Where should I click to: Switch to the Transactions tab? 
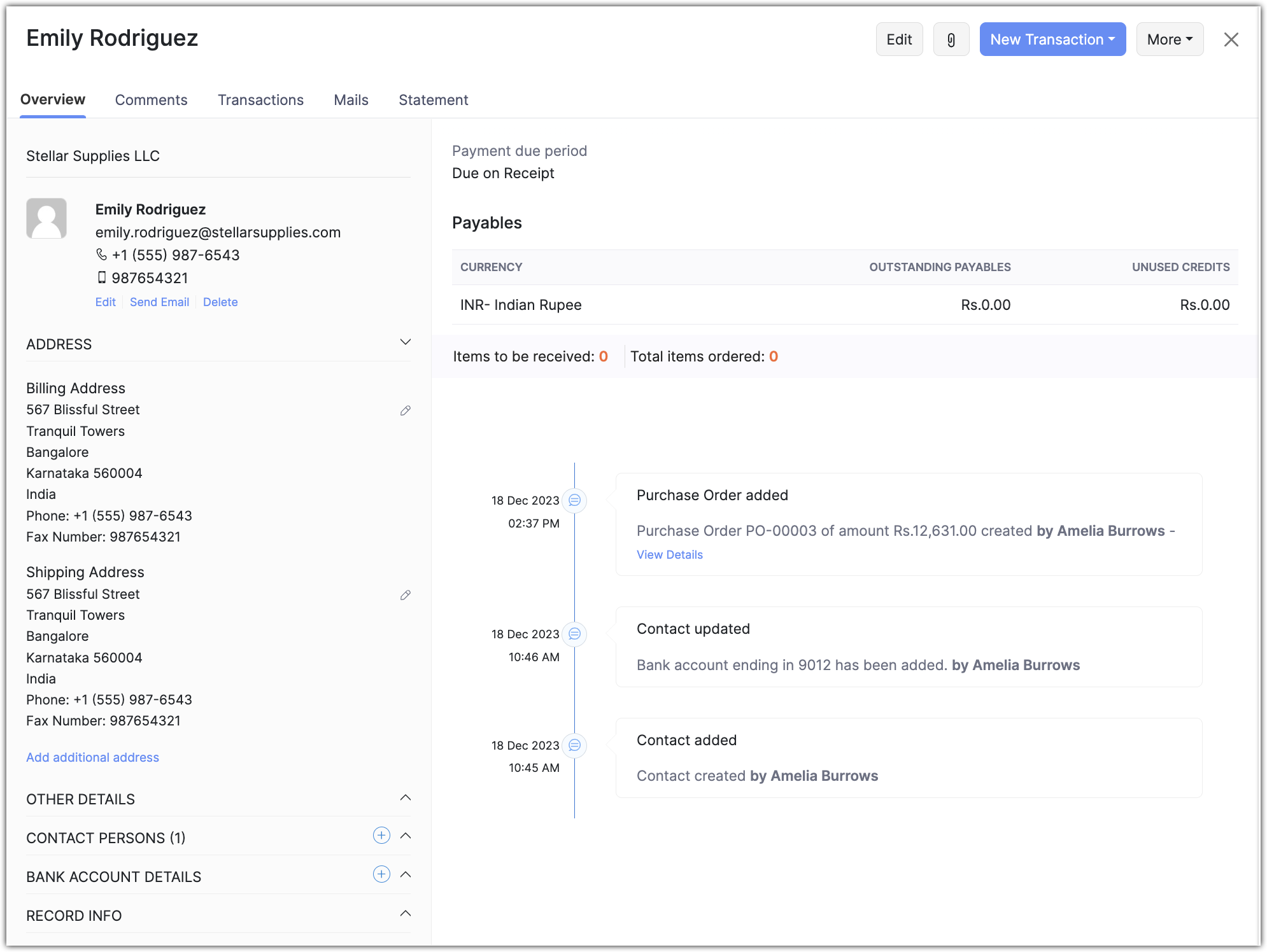(x=260, y=100)
